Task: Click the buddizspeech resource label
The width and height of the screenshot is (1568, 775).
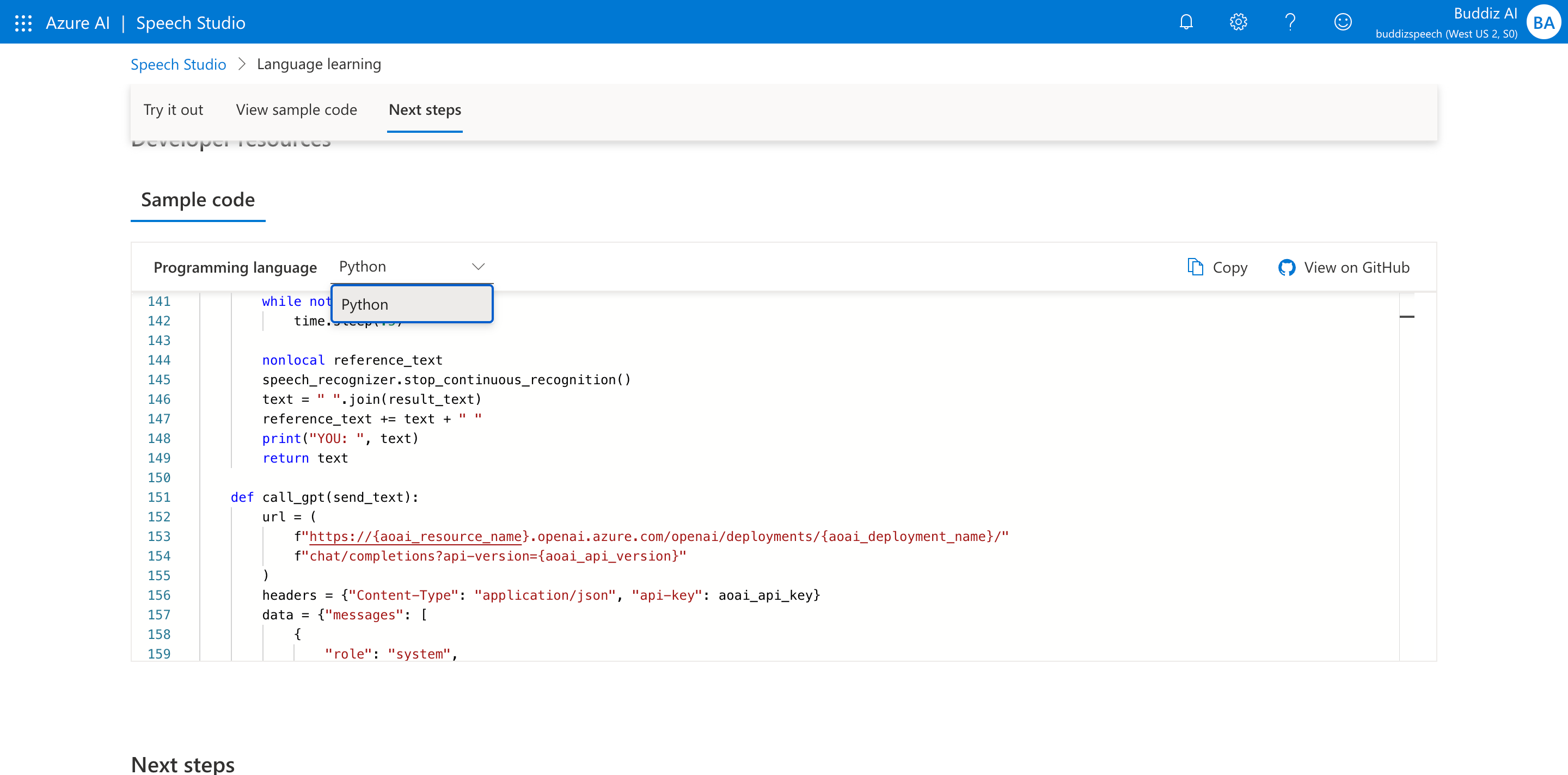Action: (x=1446, y=34)
